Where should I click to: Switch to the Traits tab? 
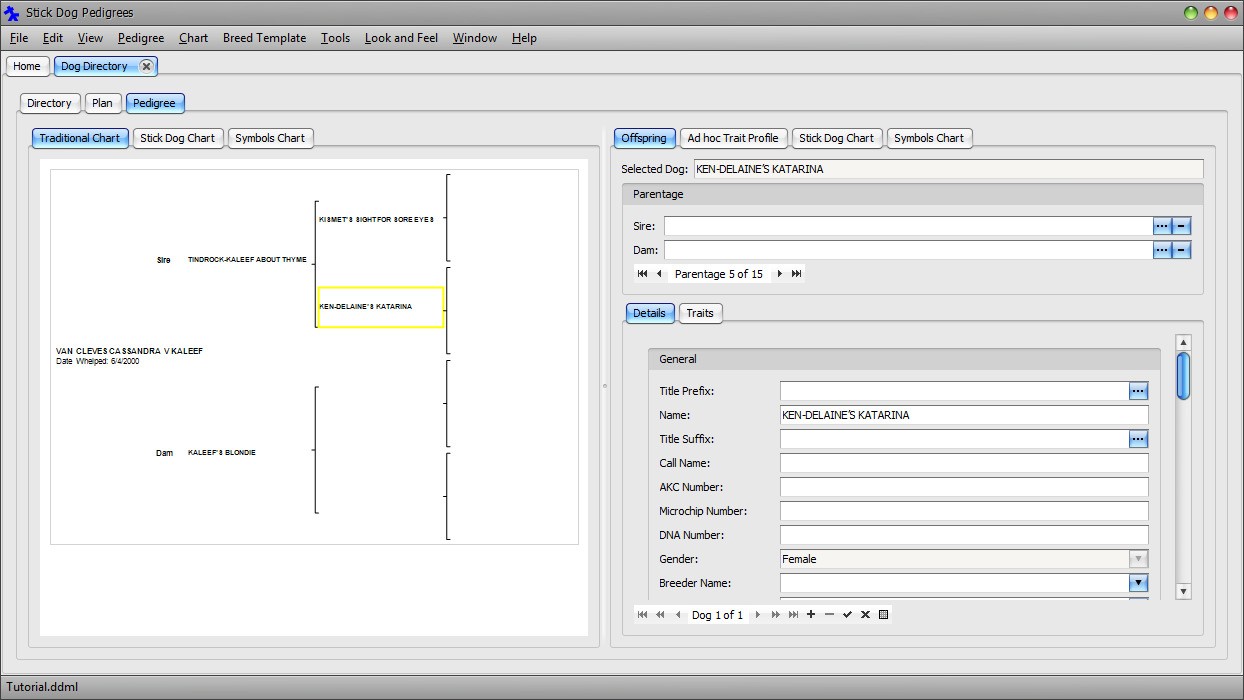[700, 313]
